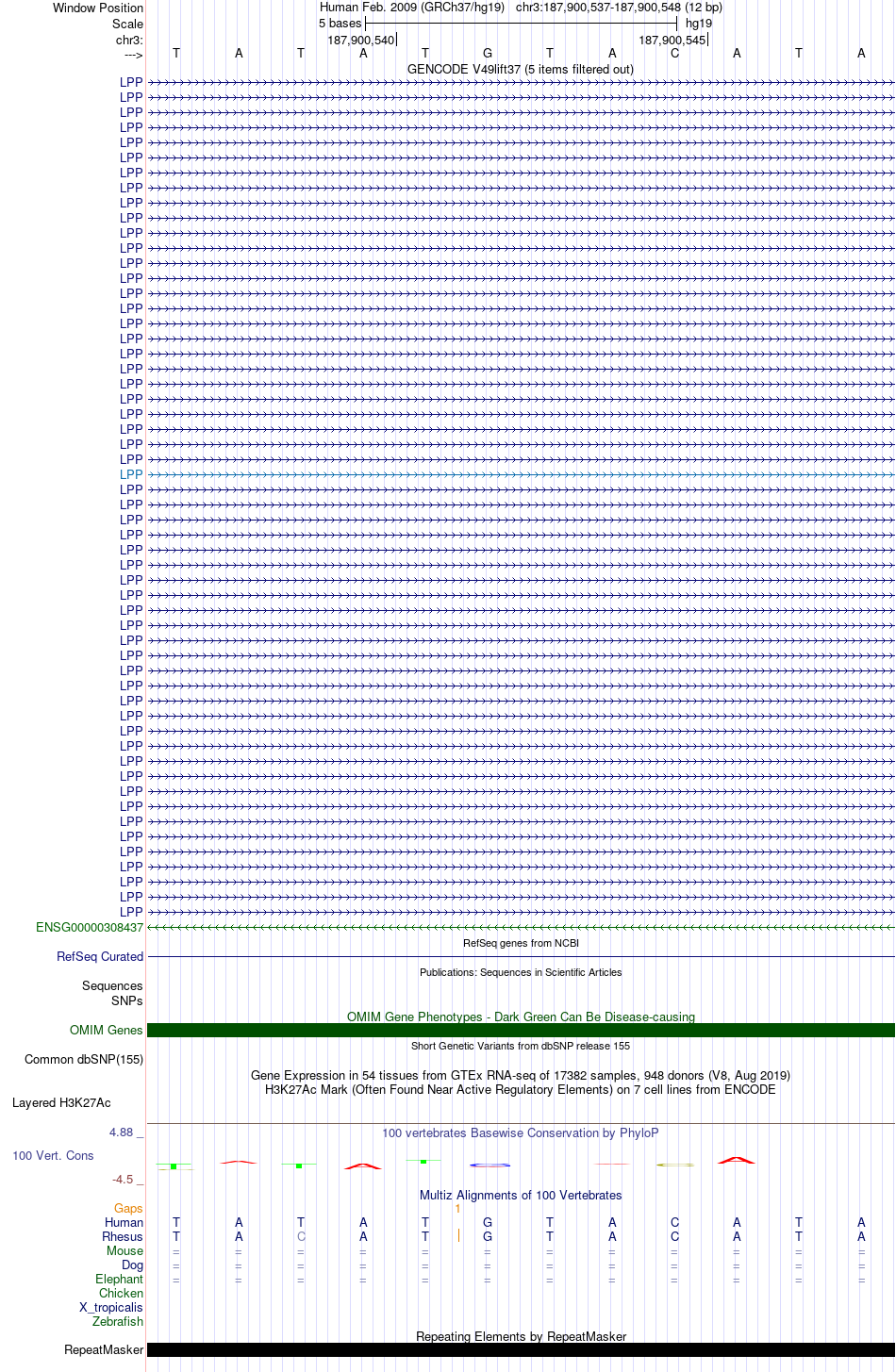The width and height of the screenshot is (896, 1372).
Task: Click the Dog alignment row label
Action: pyautogui.click(x=133, y=1265)
